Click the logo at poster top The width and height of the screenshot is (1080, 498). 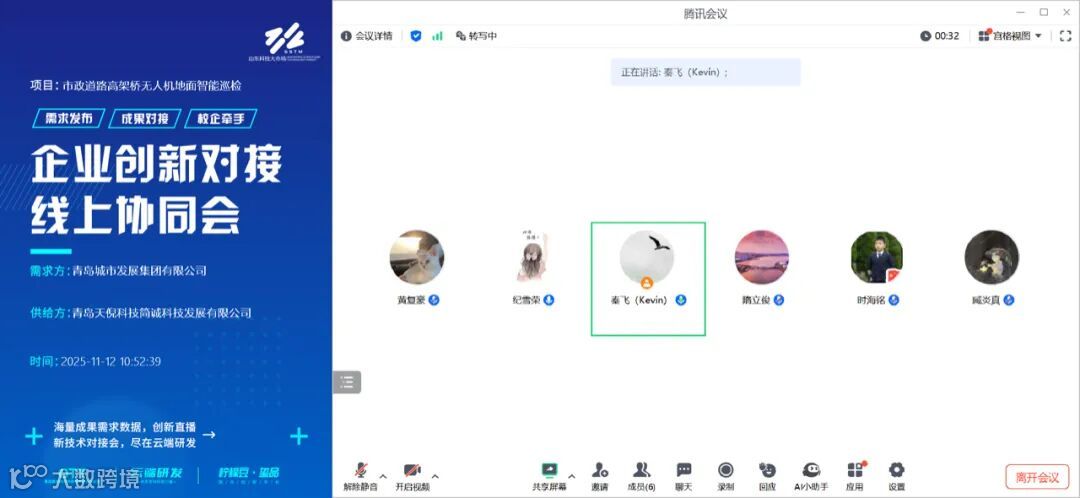click(x=284, y=41)
